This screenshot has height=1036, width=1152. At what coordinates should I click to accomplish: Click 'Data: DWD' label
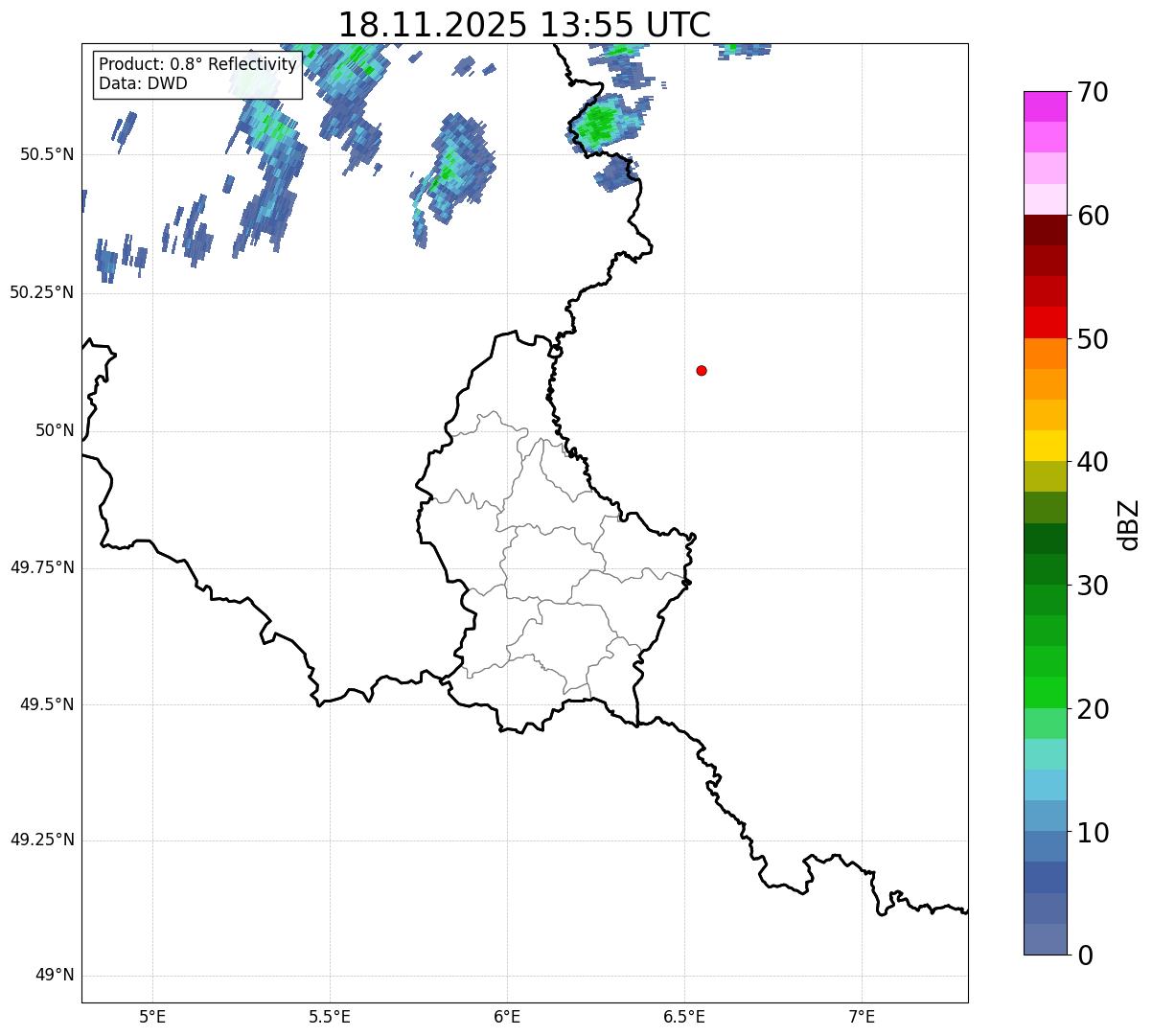pyautogui.click(x=143, y=83)
